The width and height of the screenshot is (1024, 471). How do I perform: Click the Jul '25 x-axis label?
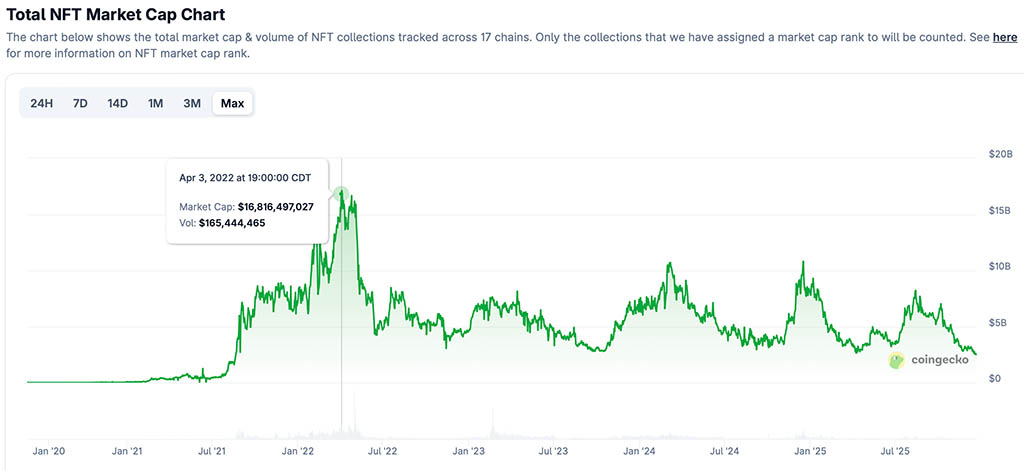coord(894,452)
